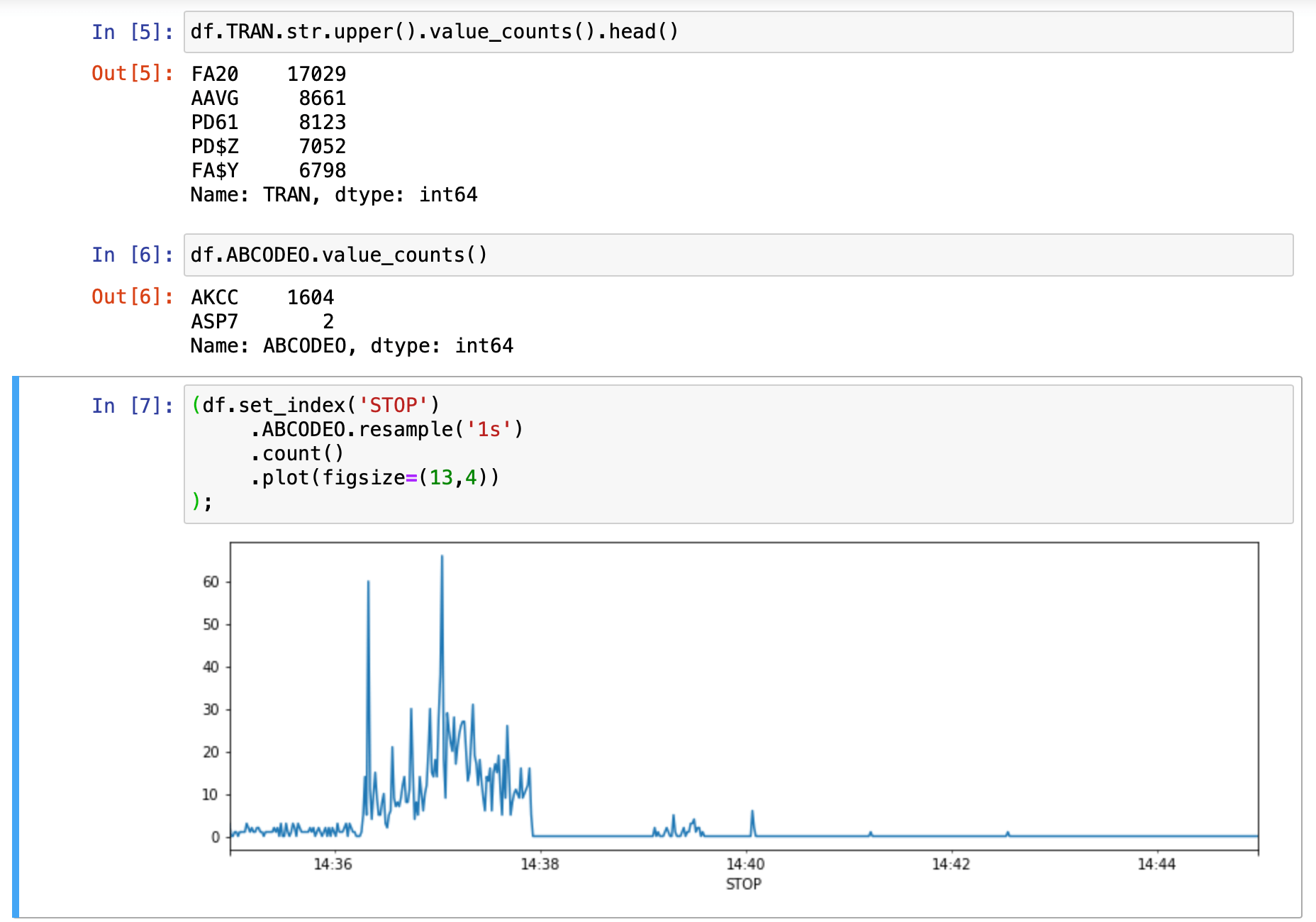
Task: Click the FA$Y row in output 5
Action: tap(269, 170)
